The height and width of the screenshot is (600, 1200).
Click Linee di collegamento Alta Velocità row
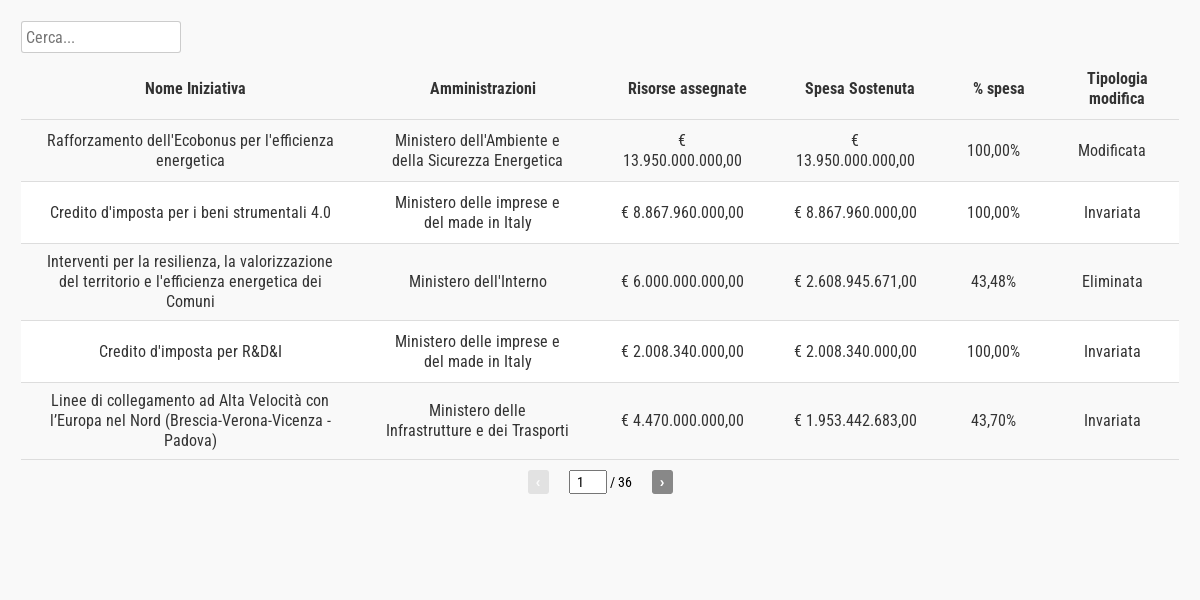pyautogui.click(x=190, y=420)
